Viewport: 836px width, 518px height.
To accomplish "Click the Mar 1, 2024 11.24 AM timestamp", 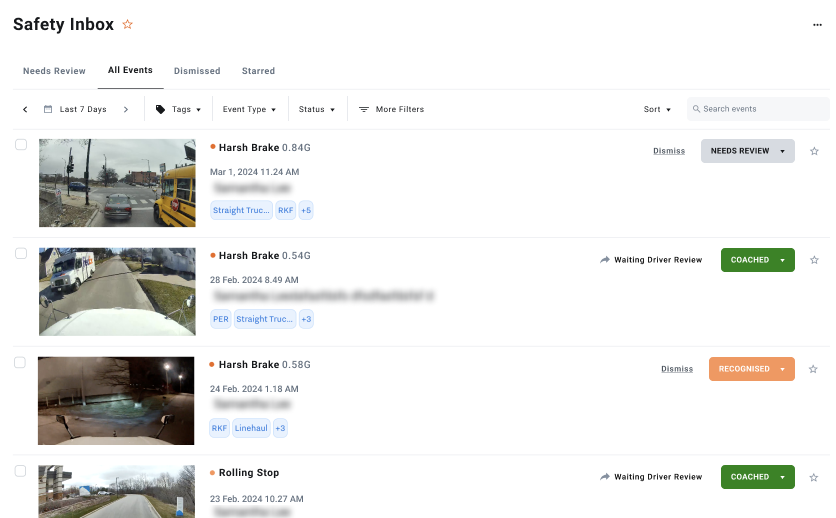I will [x=254, y=172].
